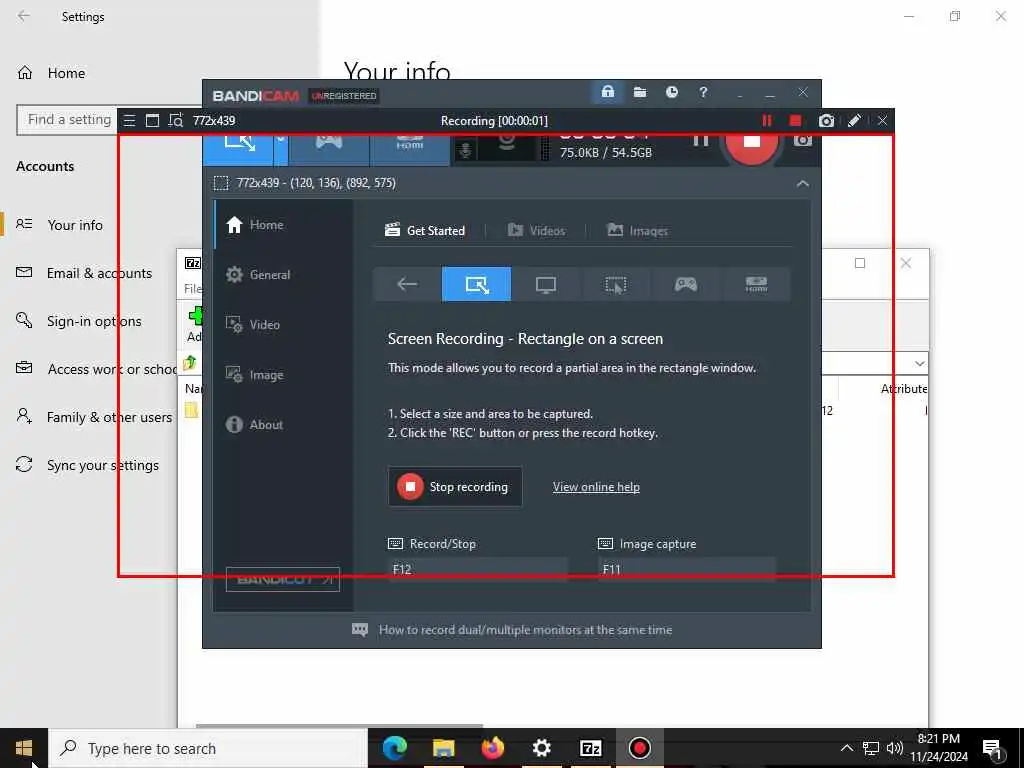
Task: Click the back arrow in the Settings window
Action: click(24, 16)
